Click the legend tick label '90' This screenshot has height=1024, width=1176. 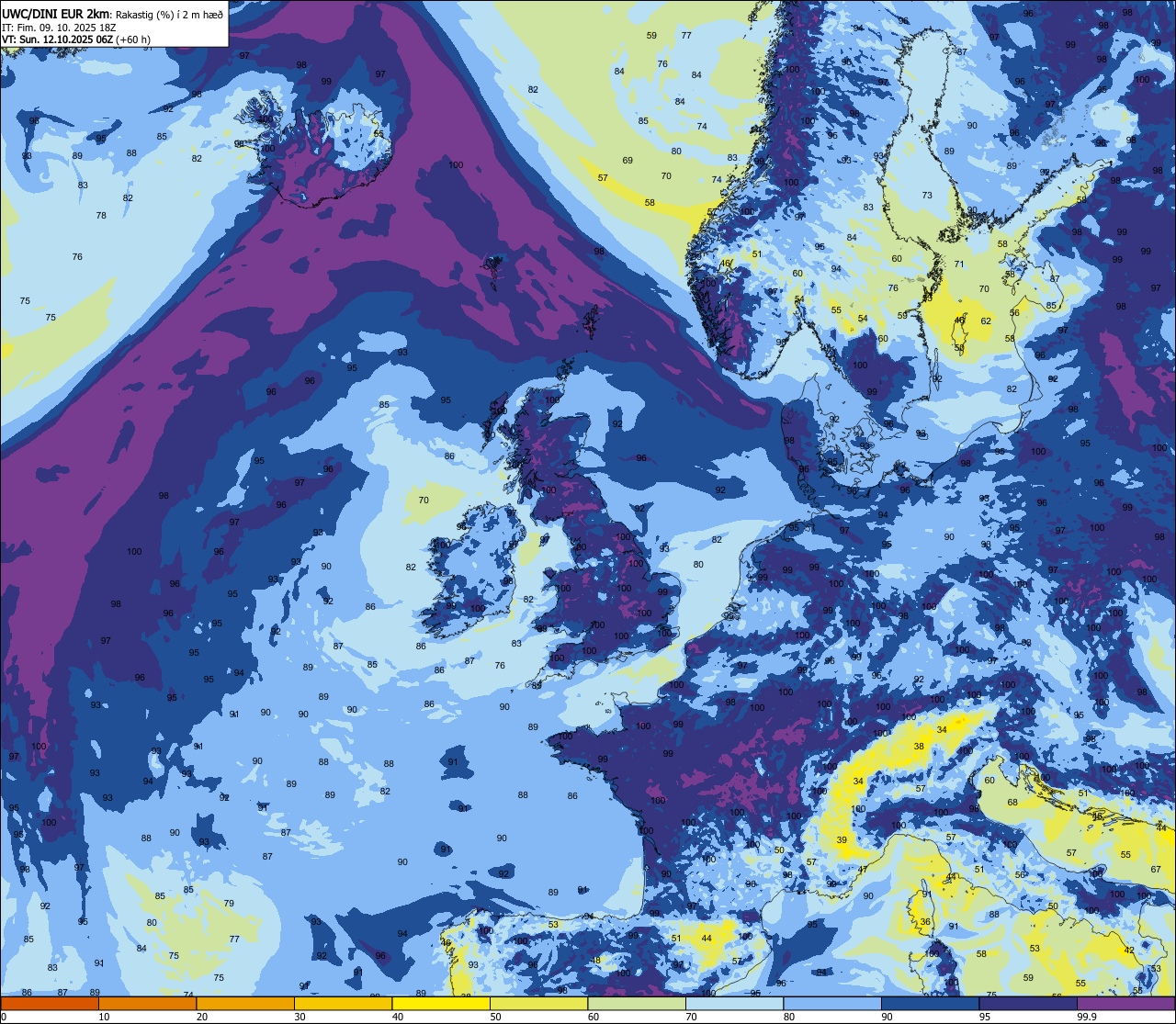point(887,1017)
